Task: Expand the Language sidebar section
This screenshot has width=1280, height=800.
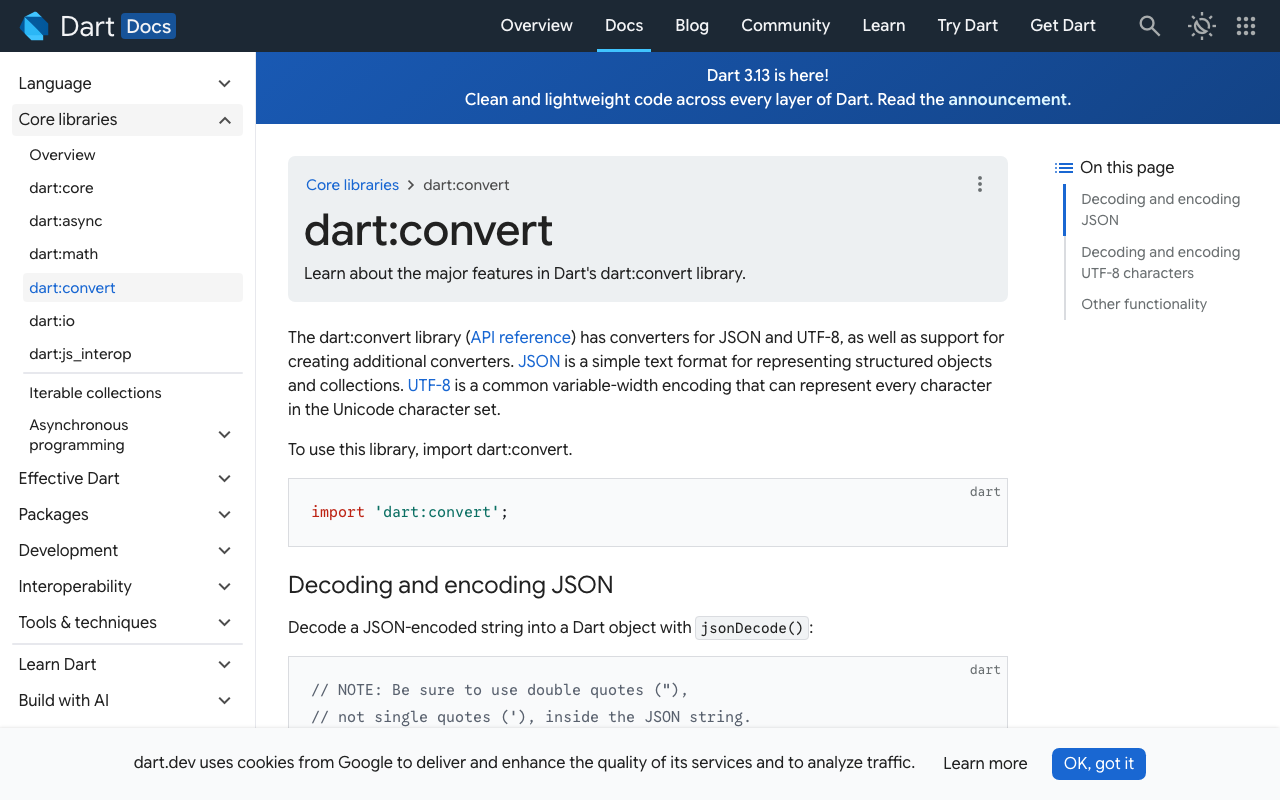Action: (x=127, y=84)
